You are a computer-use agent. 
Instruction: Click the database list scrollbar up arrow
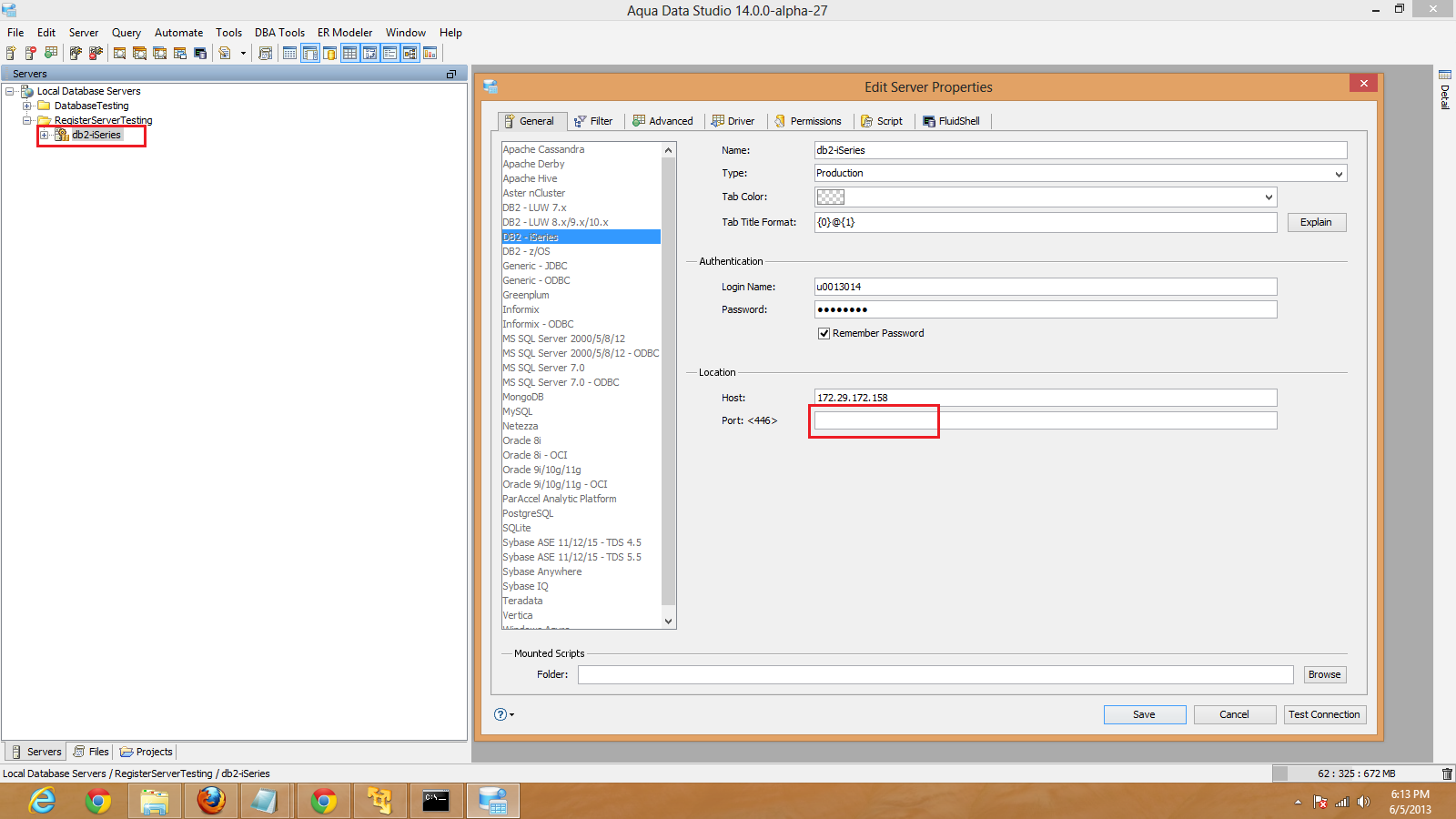pyautogui.click(x=669, y=150)
